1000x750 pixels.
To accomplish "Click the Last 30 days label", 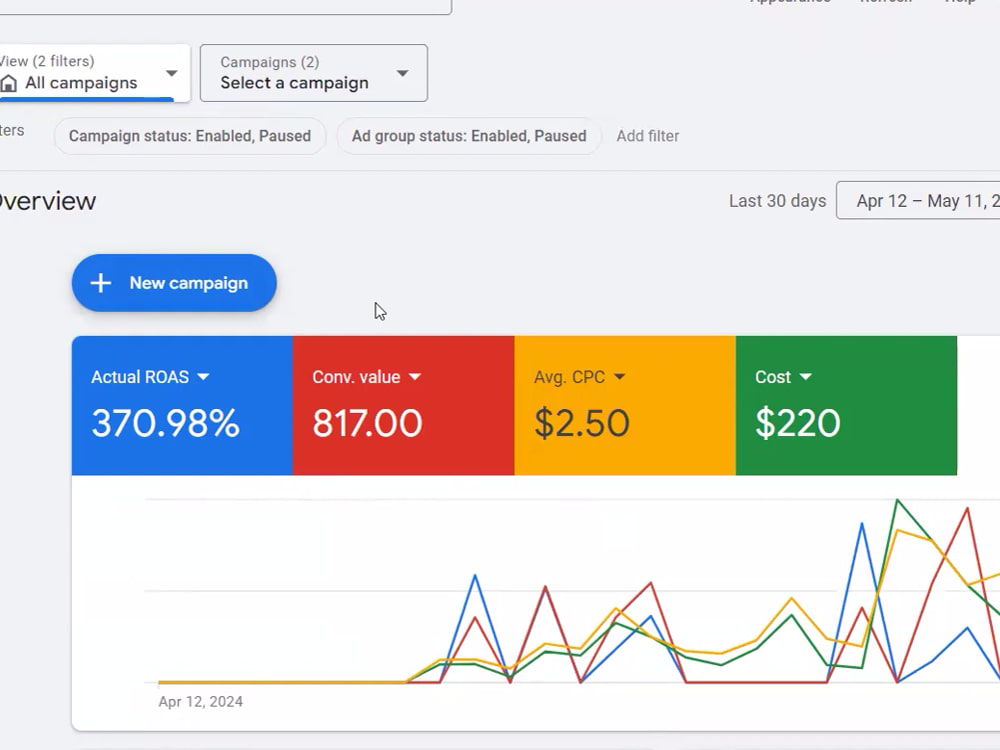I will pos(777,201).
